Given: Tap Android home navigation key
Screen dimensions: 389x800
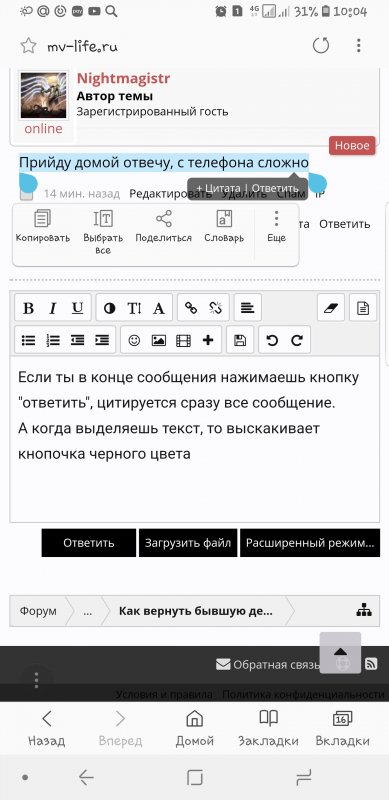Looking at the screenshot, I should 194,778.
